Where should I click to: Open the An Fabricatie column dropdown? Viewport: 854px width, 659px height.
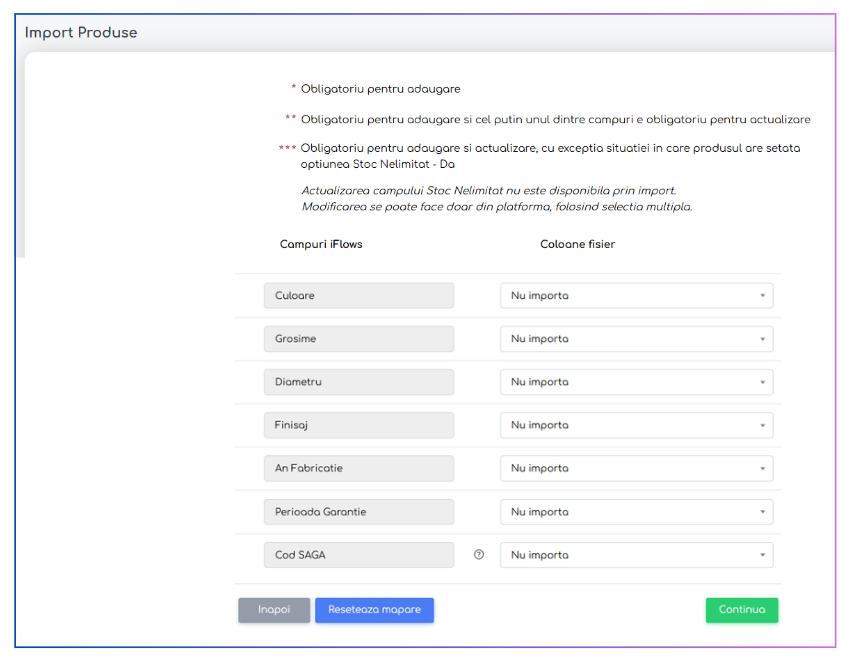[x=636, y=468]
